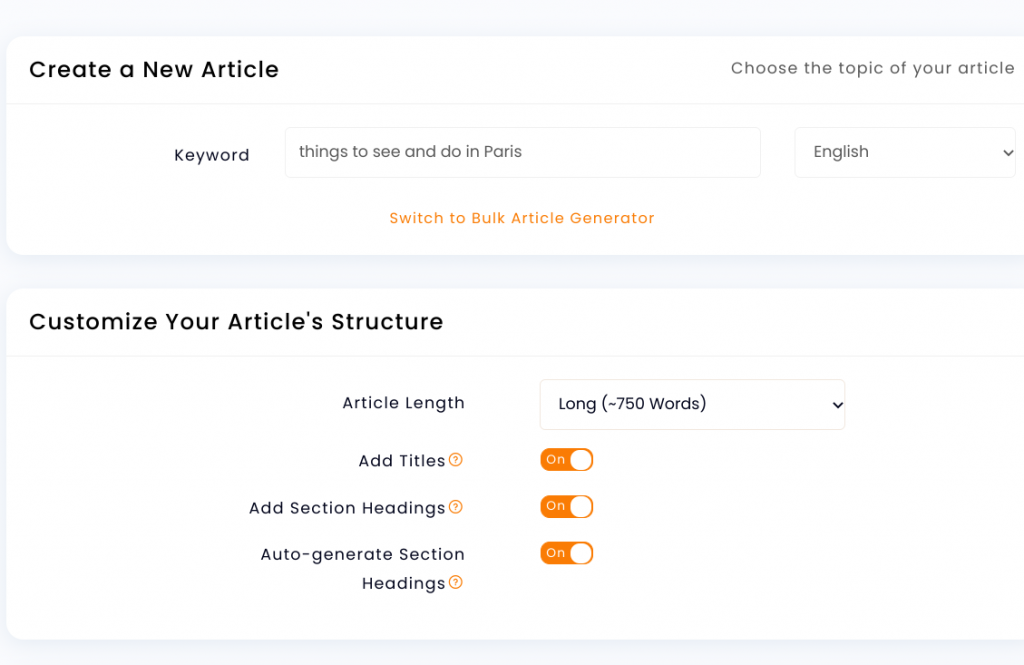
Task: Click the Keyword field label
Action: coord(212,155)
